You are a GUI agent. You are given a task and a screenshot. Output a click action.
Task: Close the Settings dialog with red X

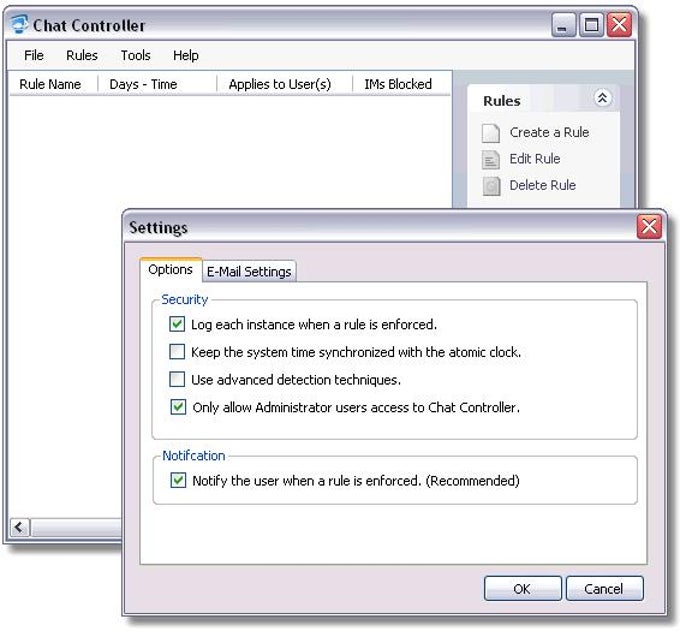[x=649, y=226]
